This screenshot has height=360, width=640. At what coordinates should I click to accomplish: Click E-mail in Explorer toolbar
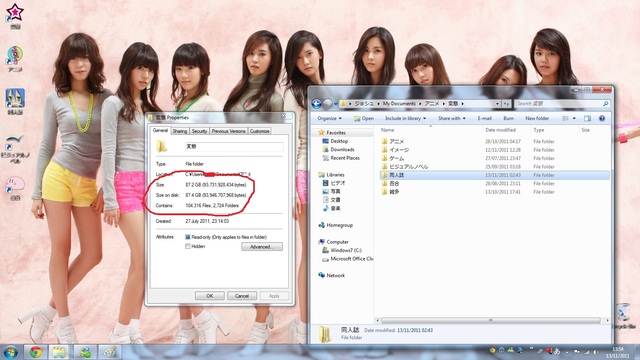point(484,118)
